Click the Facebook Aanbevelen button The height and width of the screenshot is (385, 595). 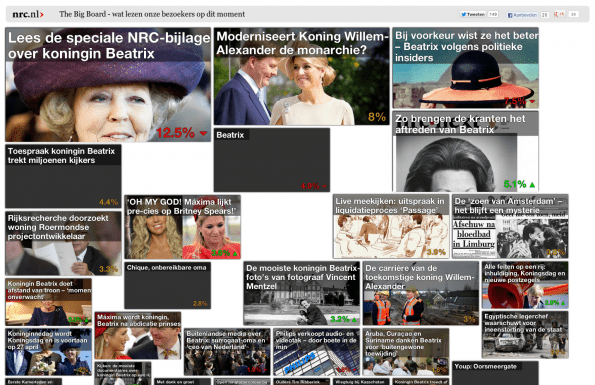point(523,15)
